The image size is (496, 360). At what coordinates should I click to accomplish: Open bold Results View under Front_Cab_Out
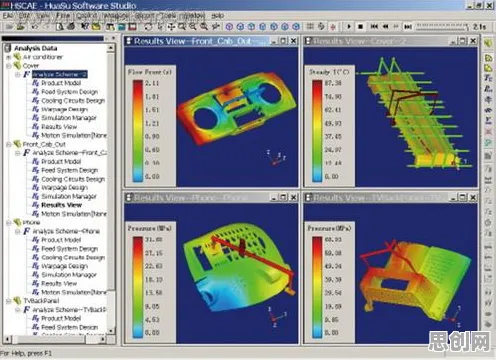[61, 205]
